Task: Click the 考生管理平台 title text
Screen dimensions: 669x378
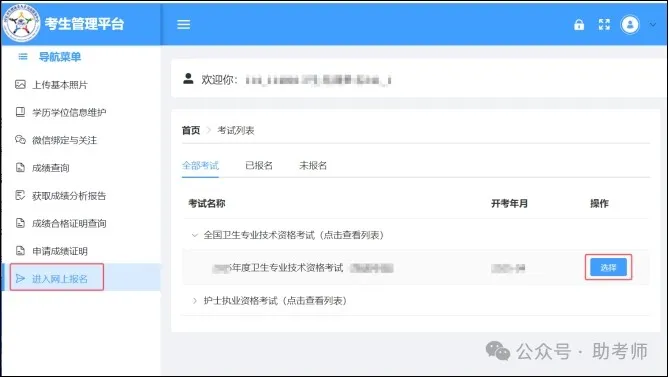Action: [x=84, y=24]
